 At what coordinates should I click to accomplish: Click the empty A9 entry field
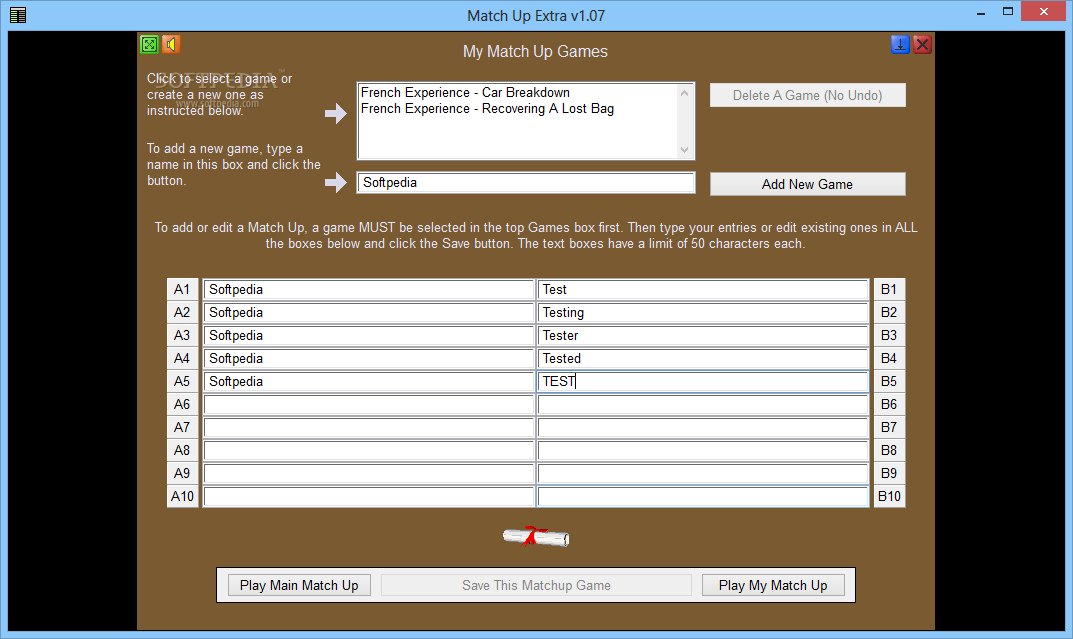click(369, 473)
